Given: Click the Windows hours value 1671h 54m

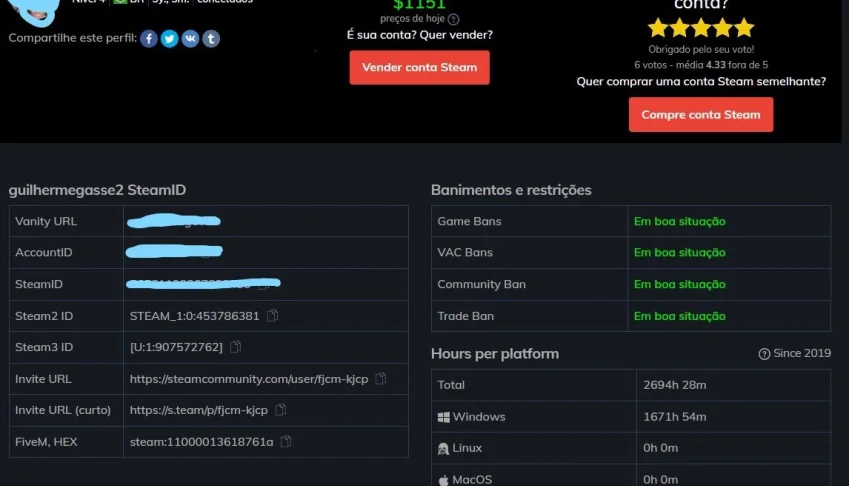Looking at the screenshot, I should [675, 417].
